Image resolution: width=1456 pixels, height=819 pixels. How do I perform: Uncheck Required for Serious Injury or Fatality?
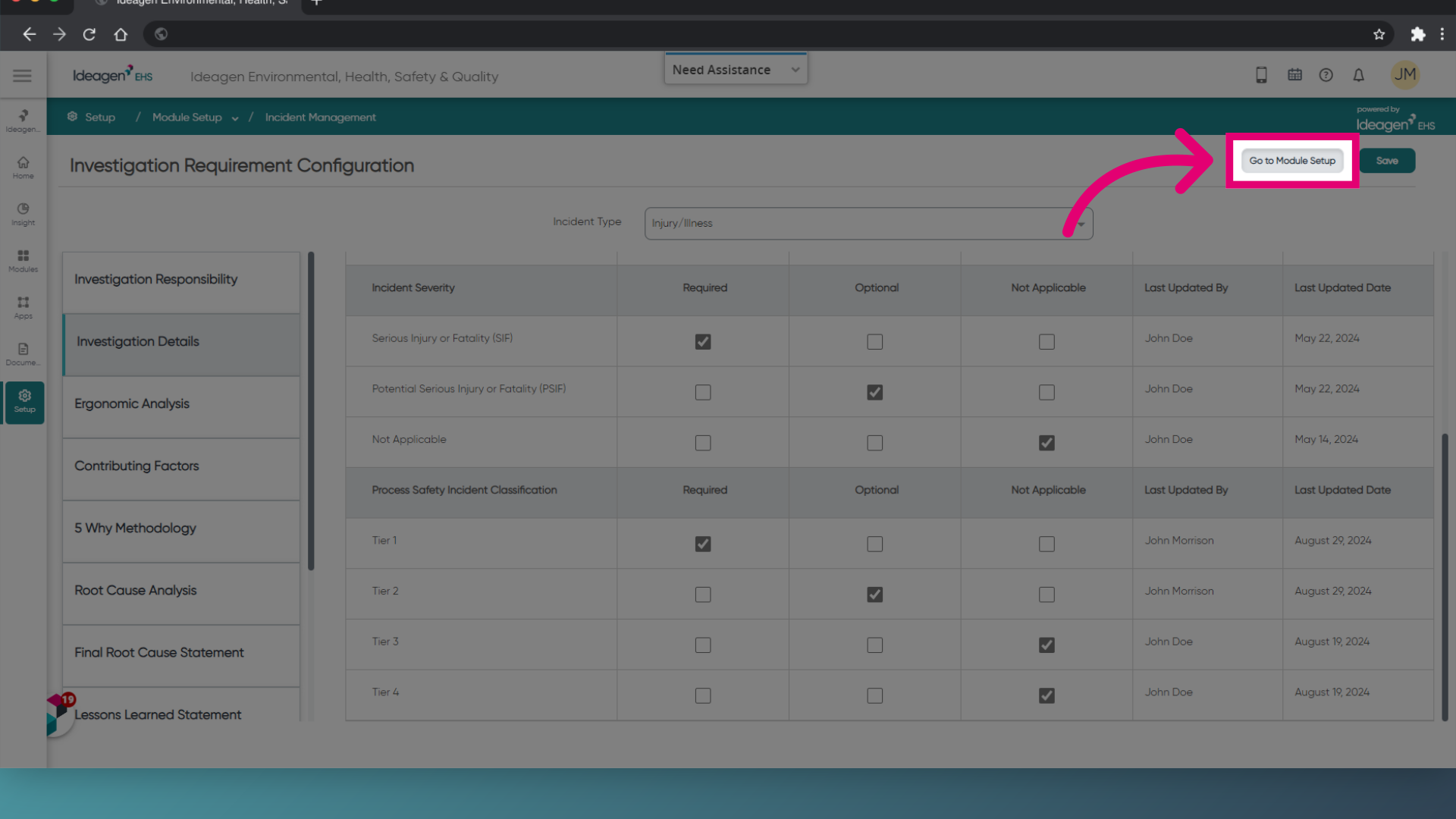(x=703, y=342)
